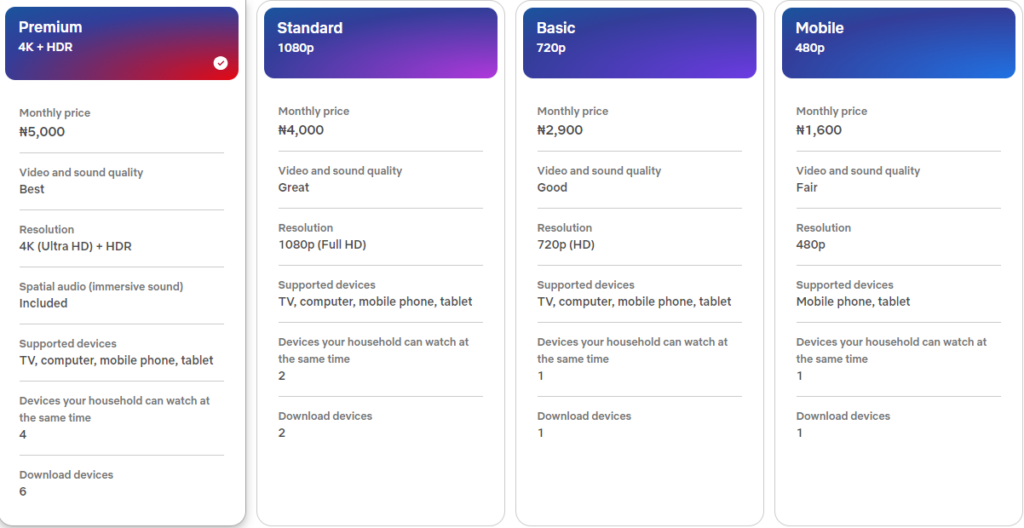Click the Standard monthly price ₦4,000
Viewport: 1024px width, 528px height.
(x=301, y=130)
